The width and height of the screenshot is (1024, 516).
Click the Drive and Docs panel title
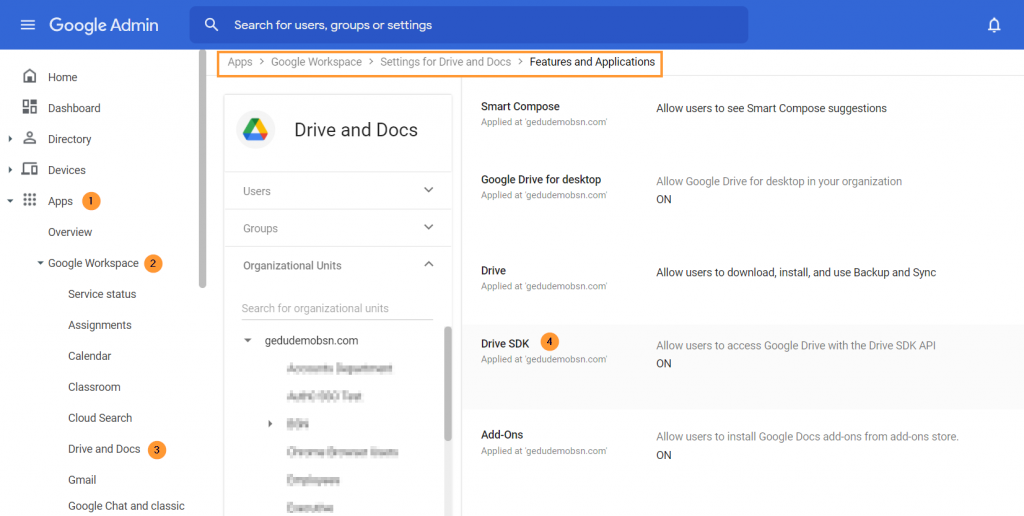coord(356,130)
